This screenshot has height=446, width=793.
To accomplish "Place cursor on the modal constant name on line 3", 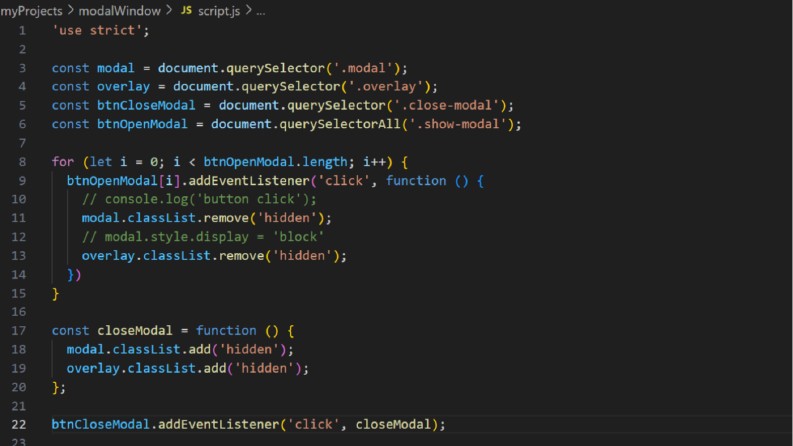I will pyautogui.click(x=116, y=68).
